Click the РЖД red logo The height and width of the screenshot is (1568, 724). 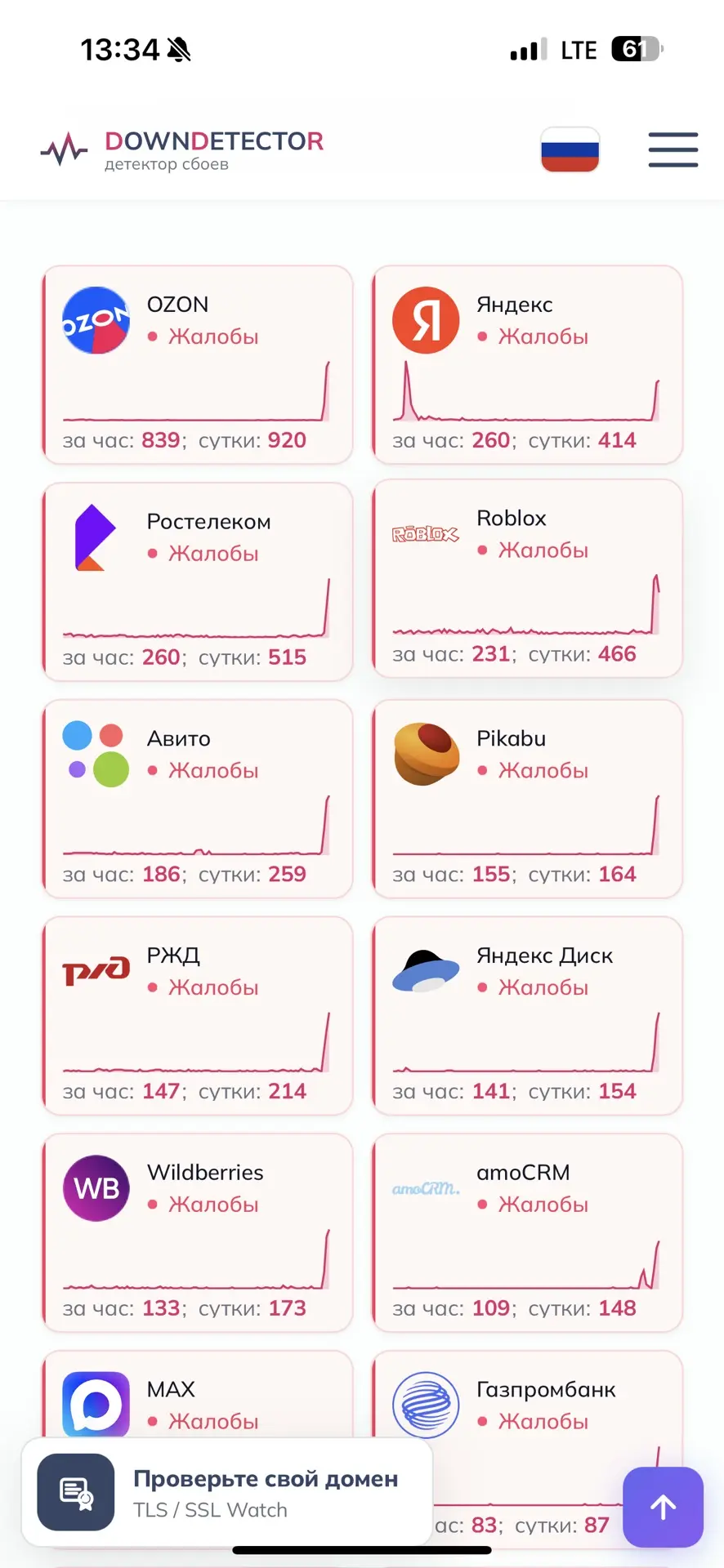point(96,970)
